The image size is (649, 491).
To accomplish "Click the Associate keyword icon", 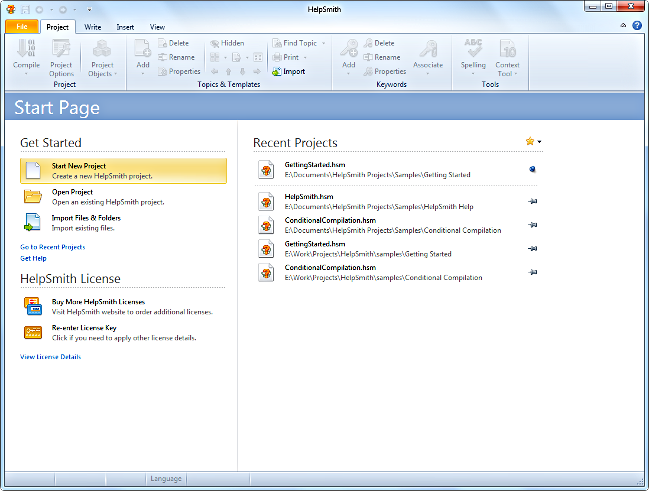I will coord(428,49).
